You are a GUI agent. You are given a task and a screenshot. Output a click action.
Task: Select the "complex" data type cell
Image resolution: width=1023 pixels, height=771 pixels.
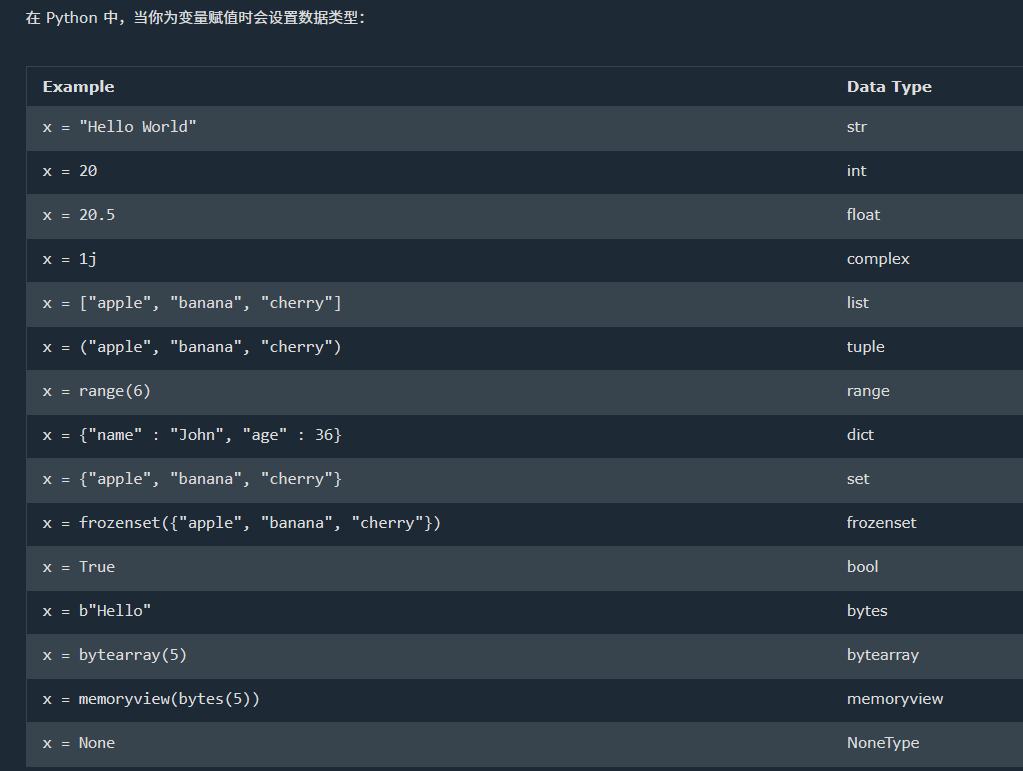pyautogui.click(x=878, y=259)
